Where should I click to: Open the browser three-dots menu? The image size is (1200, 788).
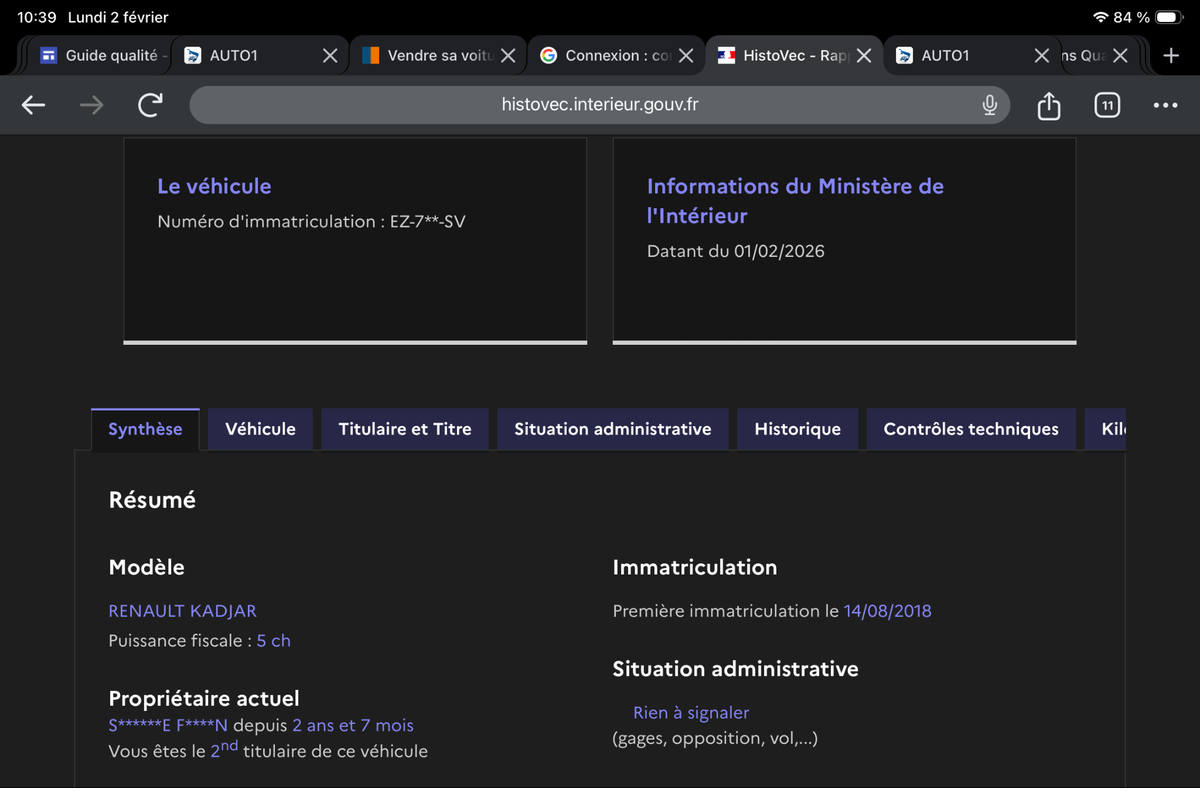point(1165,105)
